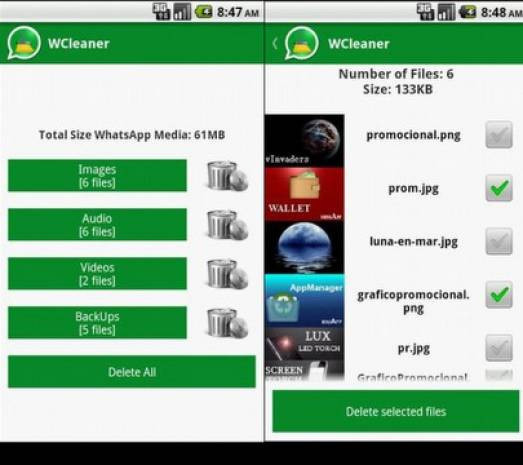Screen dimensions: 523x465
Task: Tap signal bars in left status bar
Action: pos(182,12)
